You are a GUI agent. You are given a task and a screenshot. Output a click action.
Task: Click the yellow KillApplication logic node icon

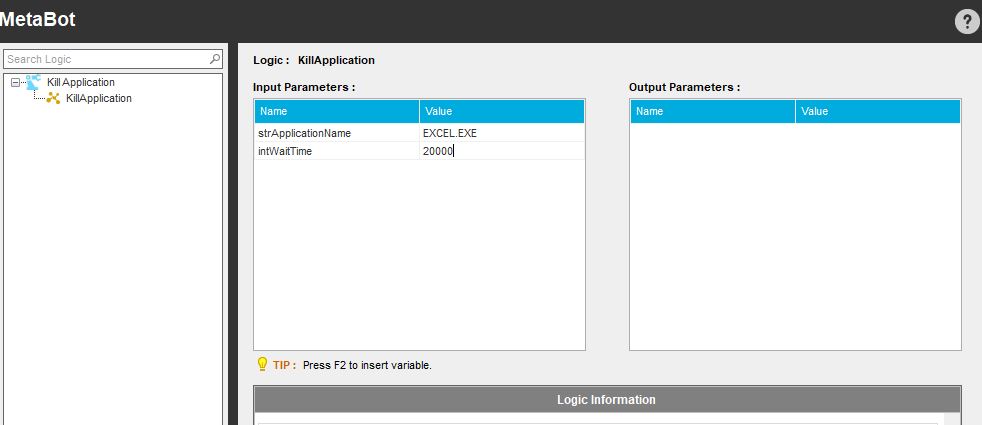coord(54,98)
